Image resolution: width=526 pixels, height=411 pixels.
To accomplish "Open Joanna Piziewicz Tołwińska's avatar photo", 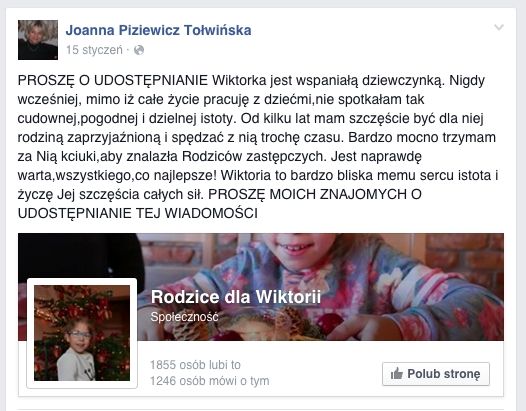I will (x=38, y=40).
